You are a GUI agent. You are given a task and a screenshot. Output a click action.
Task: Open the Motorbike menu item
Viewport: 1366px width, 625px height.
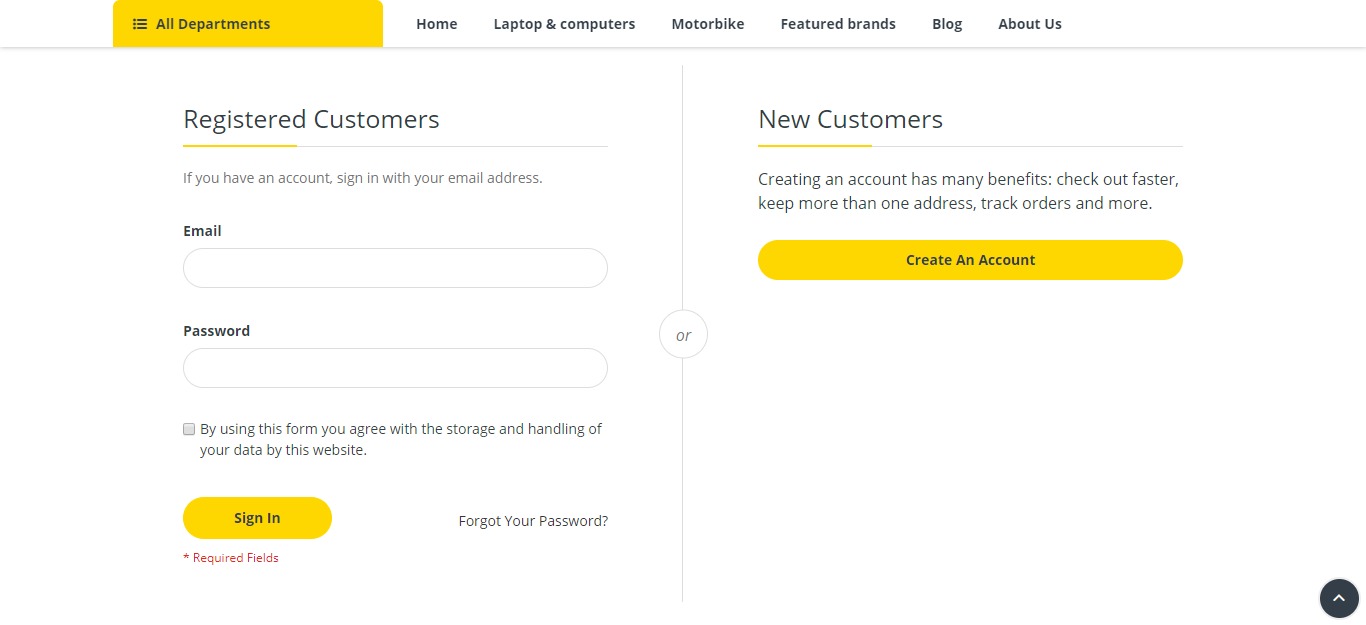[708, 24]
